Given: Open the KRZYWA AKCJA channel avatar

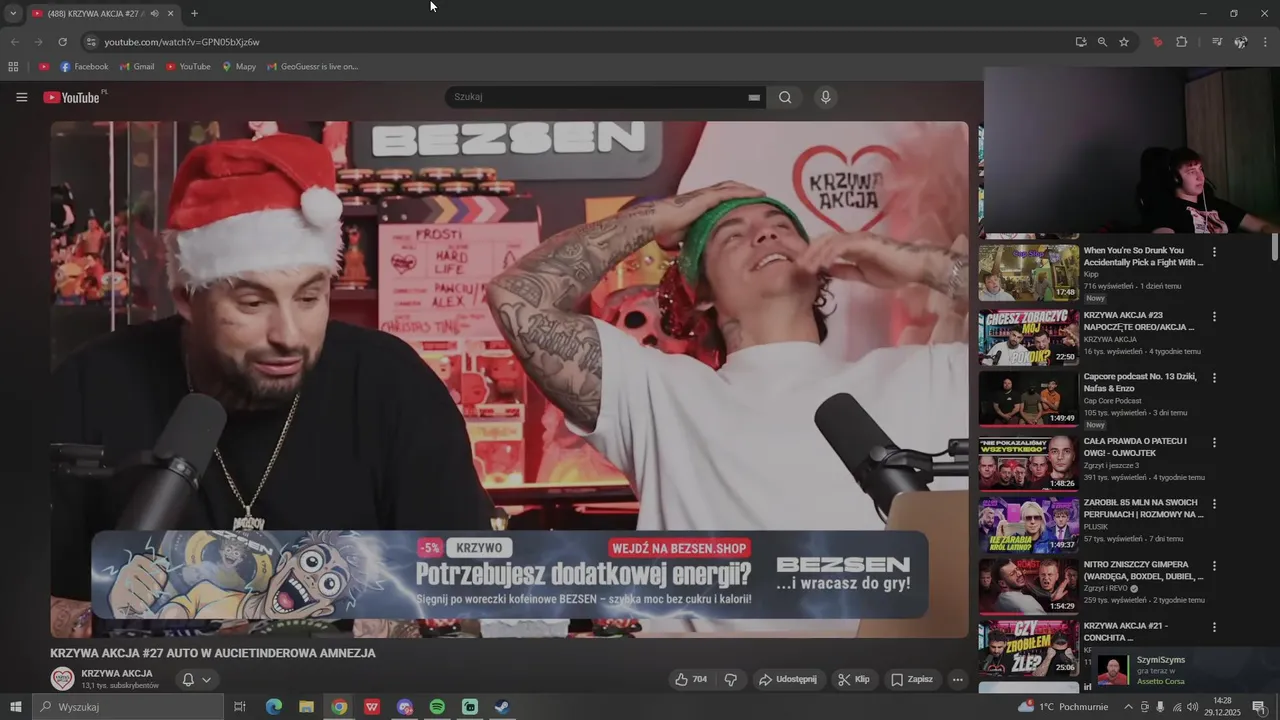Looking at the screenshot, I should pos(63,679).
